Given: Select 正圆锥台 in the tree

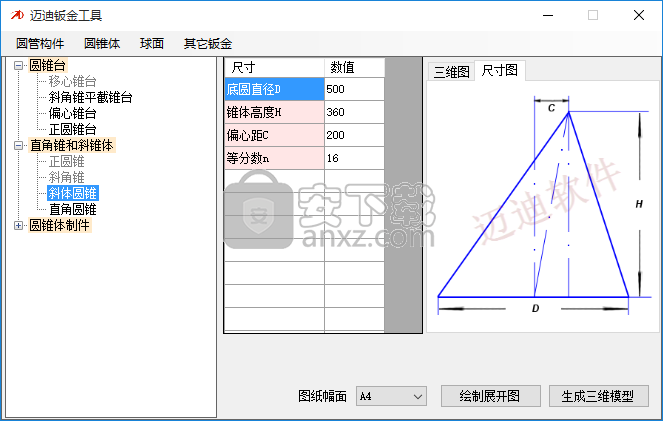Looking at the screenshot, I should tap(72, 129).
